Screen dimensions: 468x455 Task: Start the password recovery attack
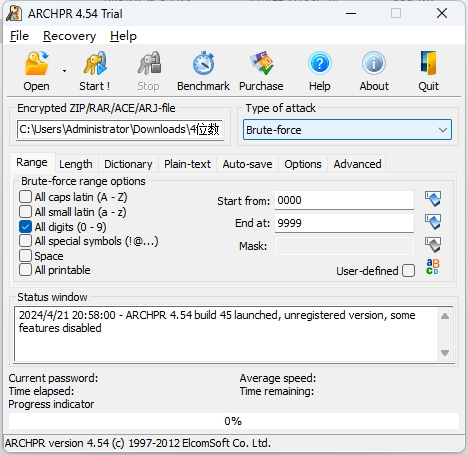tap(95, 71)
